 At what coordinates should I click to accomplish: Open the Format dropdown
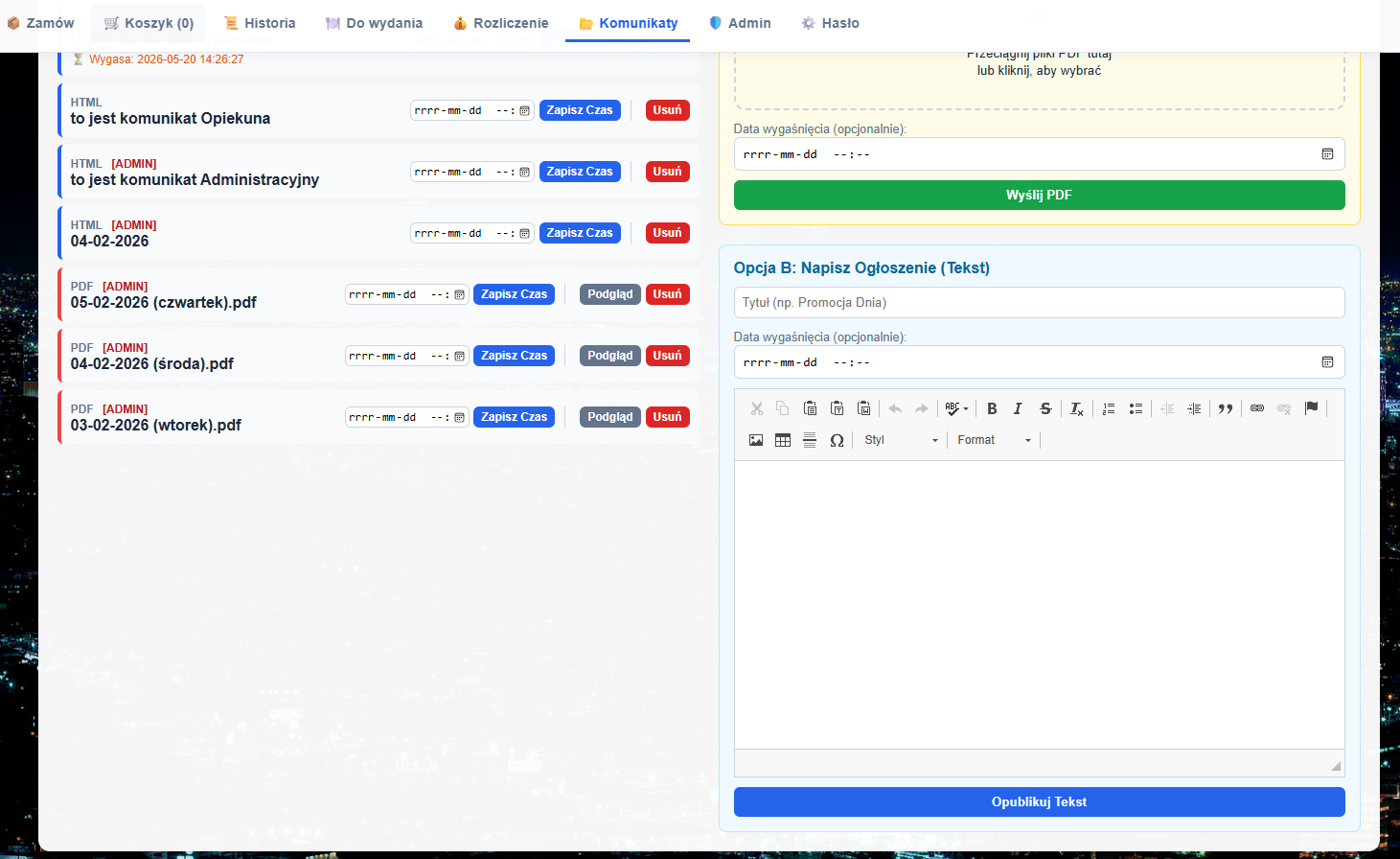coord(995,440)
